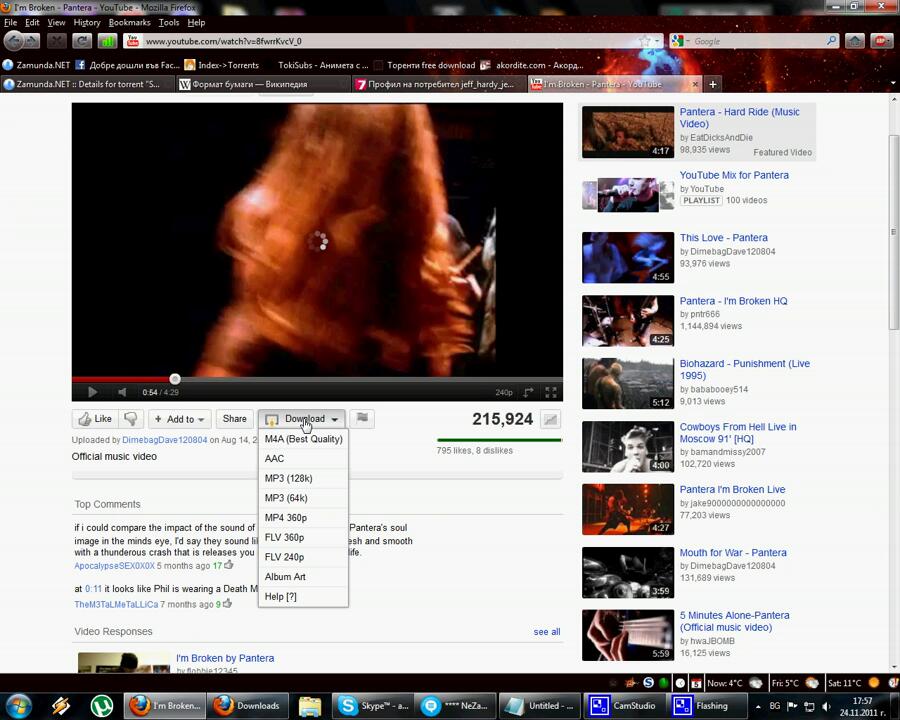Screen dimensions: 900x720
Task: Reload the page with the refresh icon
Action: [82, 41]
